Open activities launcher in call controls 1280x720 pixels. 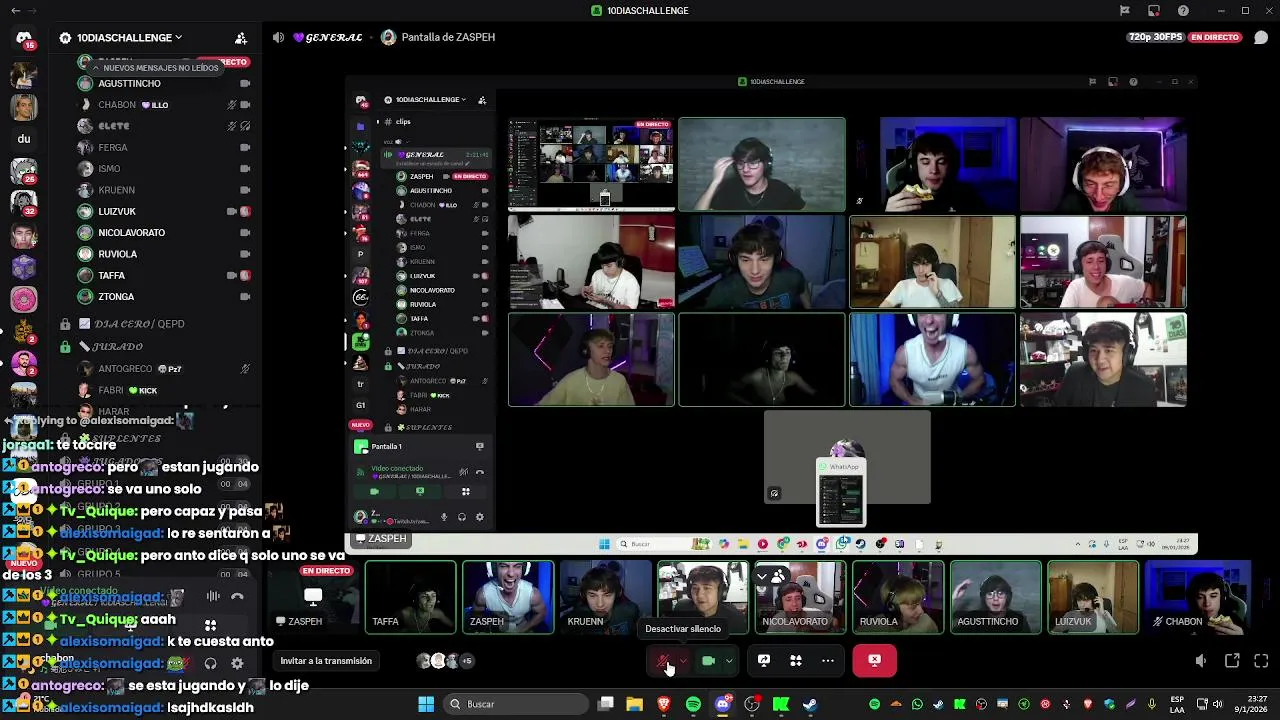tap(796, 660)
